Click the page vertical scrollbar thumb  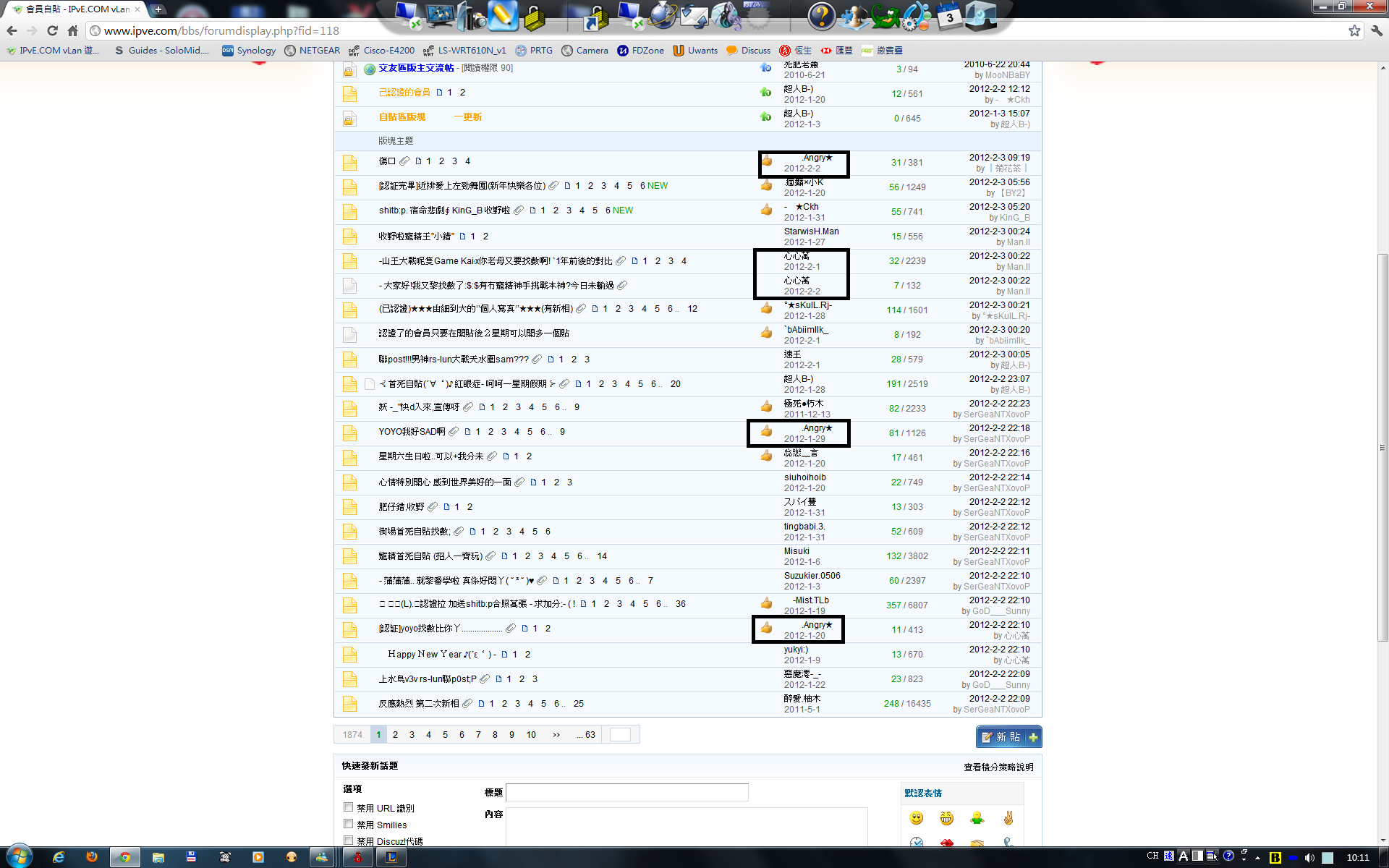click(x=1382, y=448)
